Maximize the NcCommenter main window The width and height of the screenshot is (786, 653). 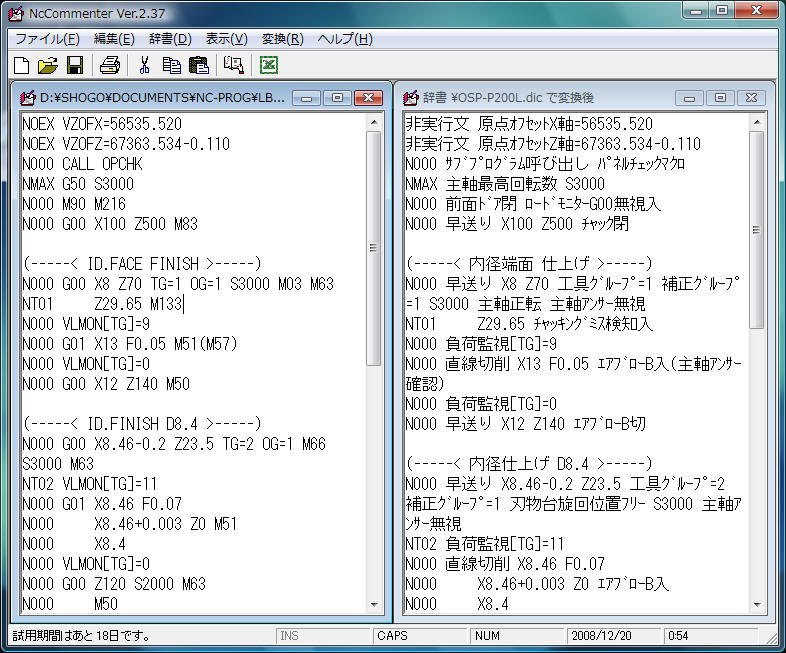click(721, 11)
